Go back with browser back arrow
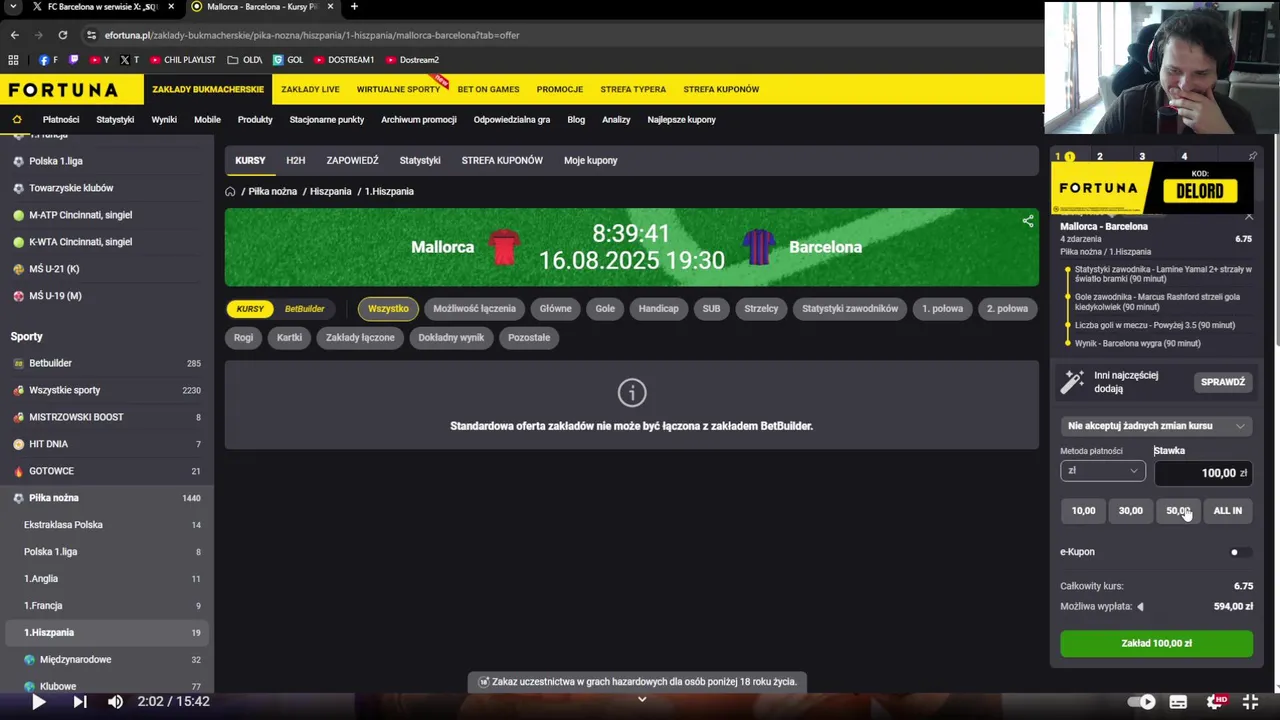The height and width of the screenshot is (720, 1280). [14, 35]
